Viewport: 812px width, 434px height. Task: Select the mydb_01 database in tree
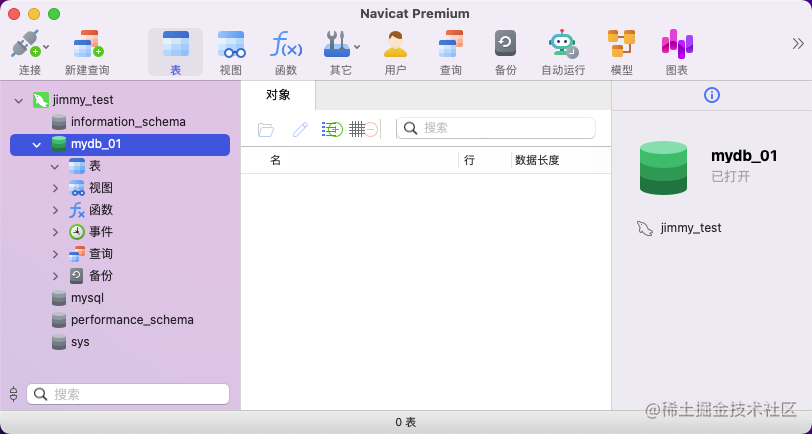pos(120,144)
